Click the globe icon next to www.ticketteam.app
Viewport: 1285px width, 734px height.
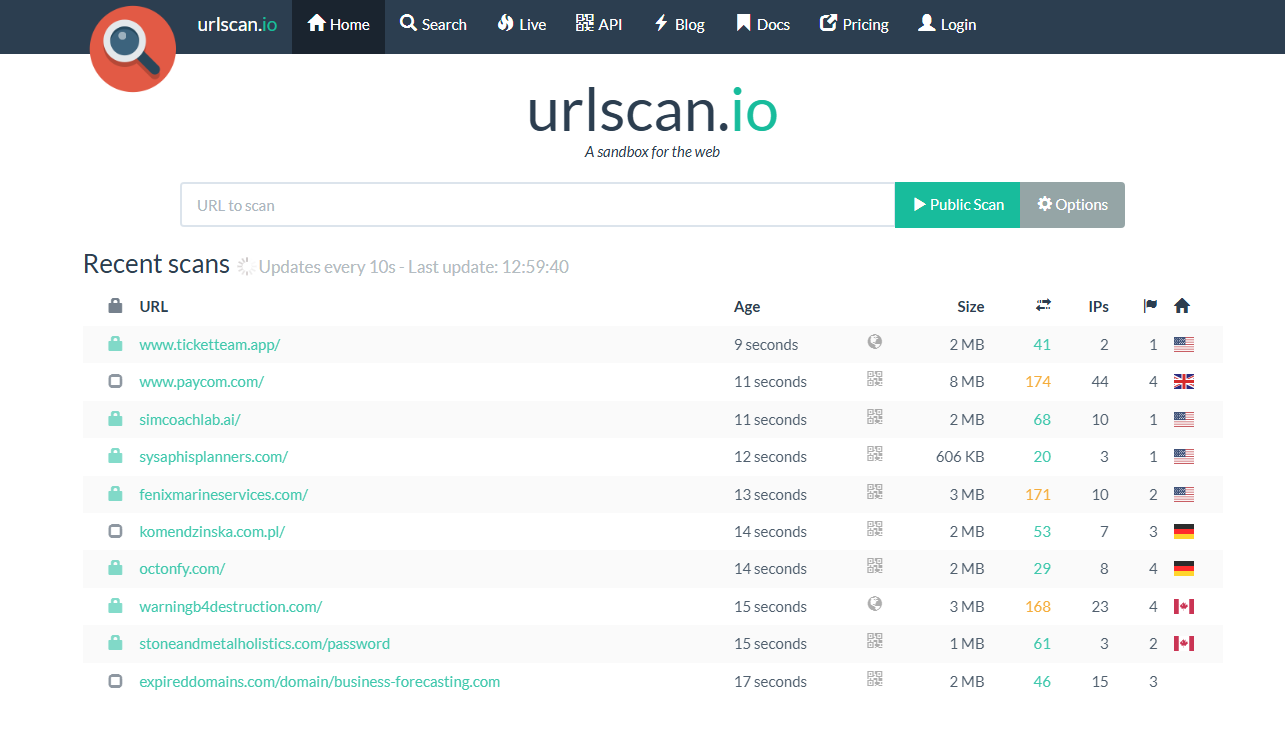point(875,341)
